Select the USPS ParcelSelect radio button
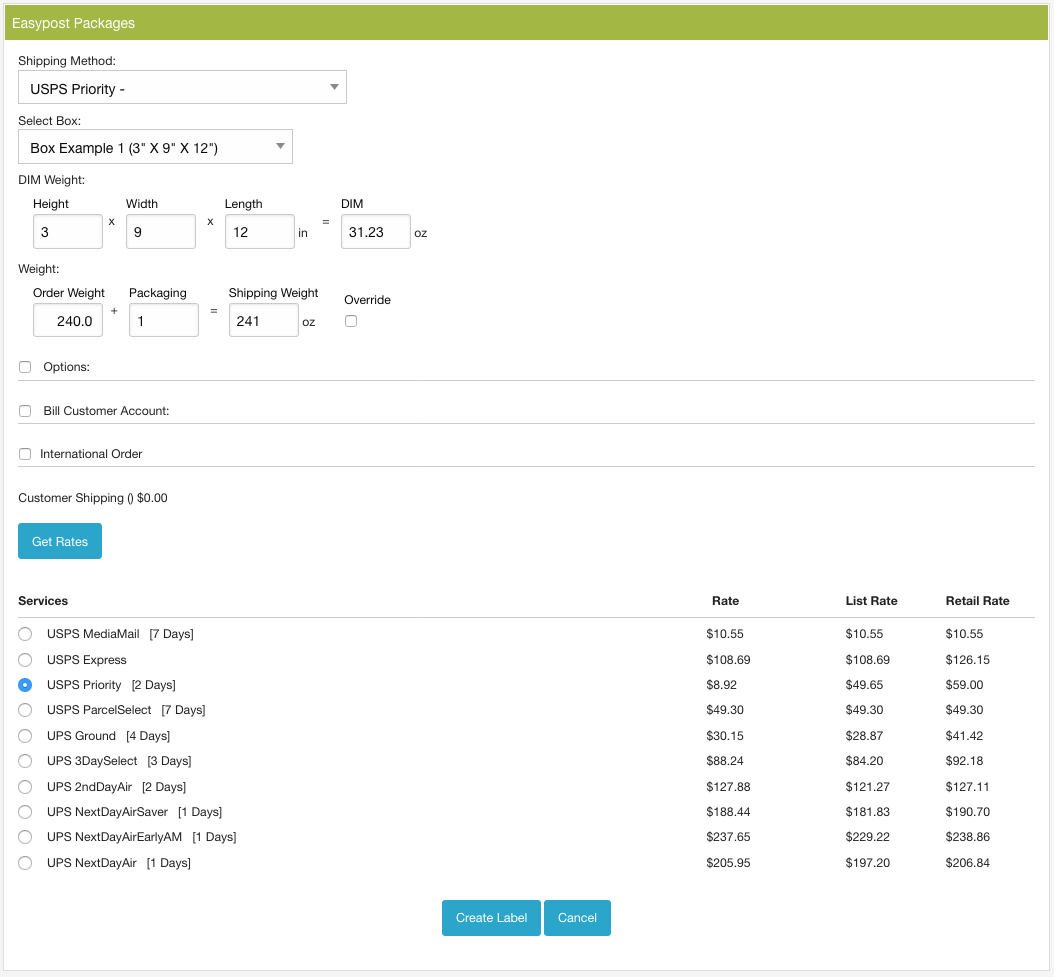 tap(25, 710)
